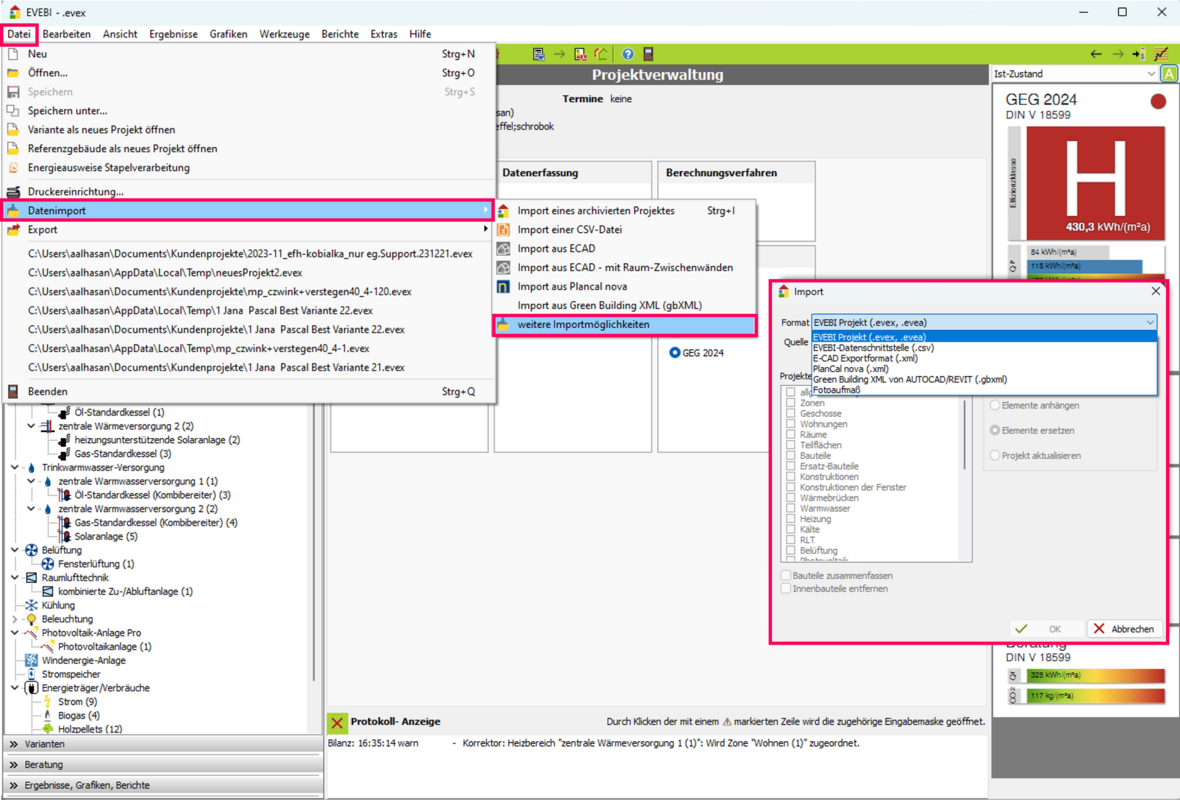Click the red protocol error icon
Screen dimensions: 1180x800
(337, 722)
